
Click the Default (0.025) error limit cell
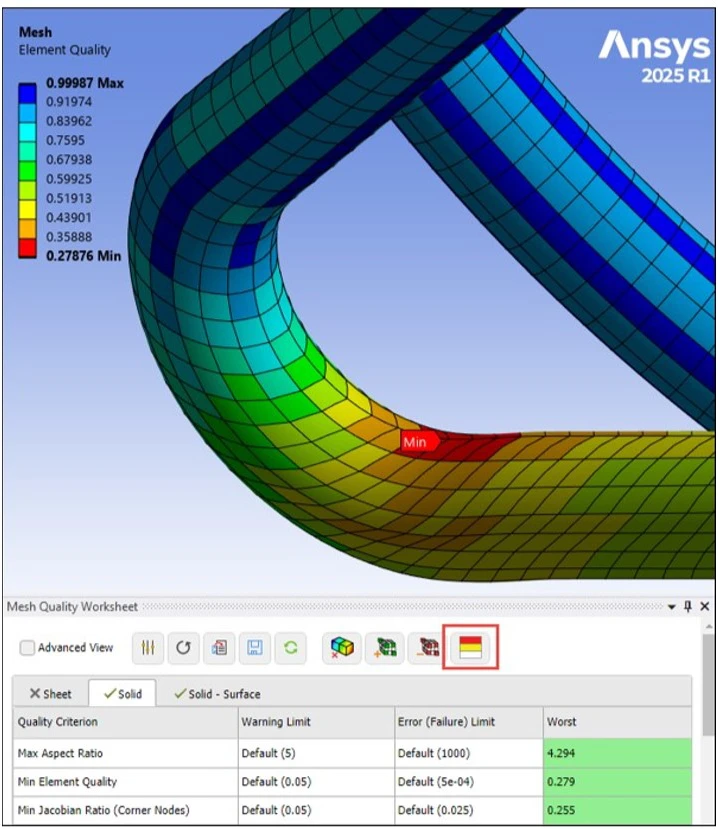(469, 810)
